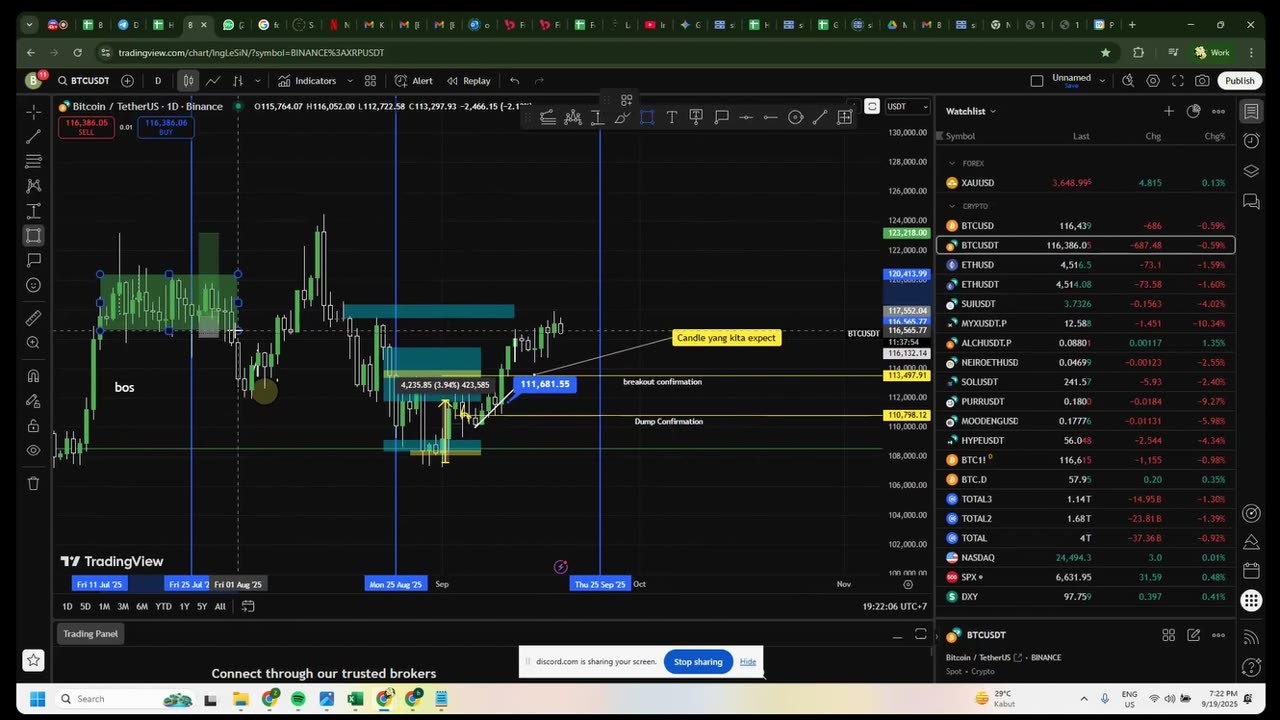
Task: Open the text annotation tools in left sidebar
Action: pos(33,260)
